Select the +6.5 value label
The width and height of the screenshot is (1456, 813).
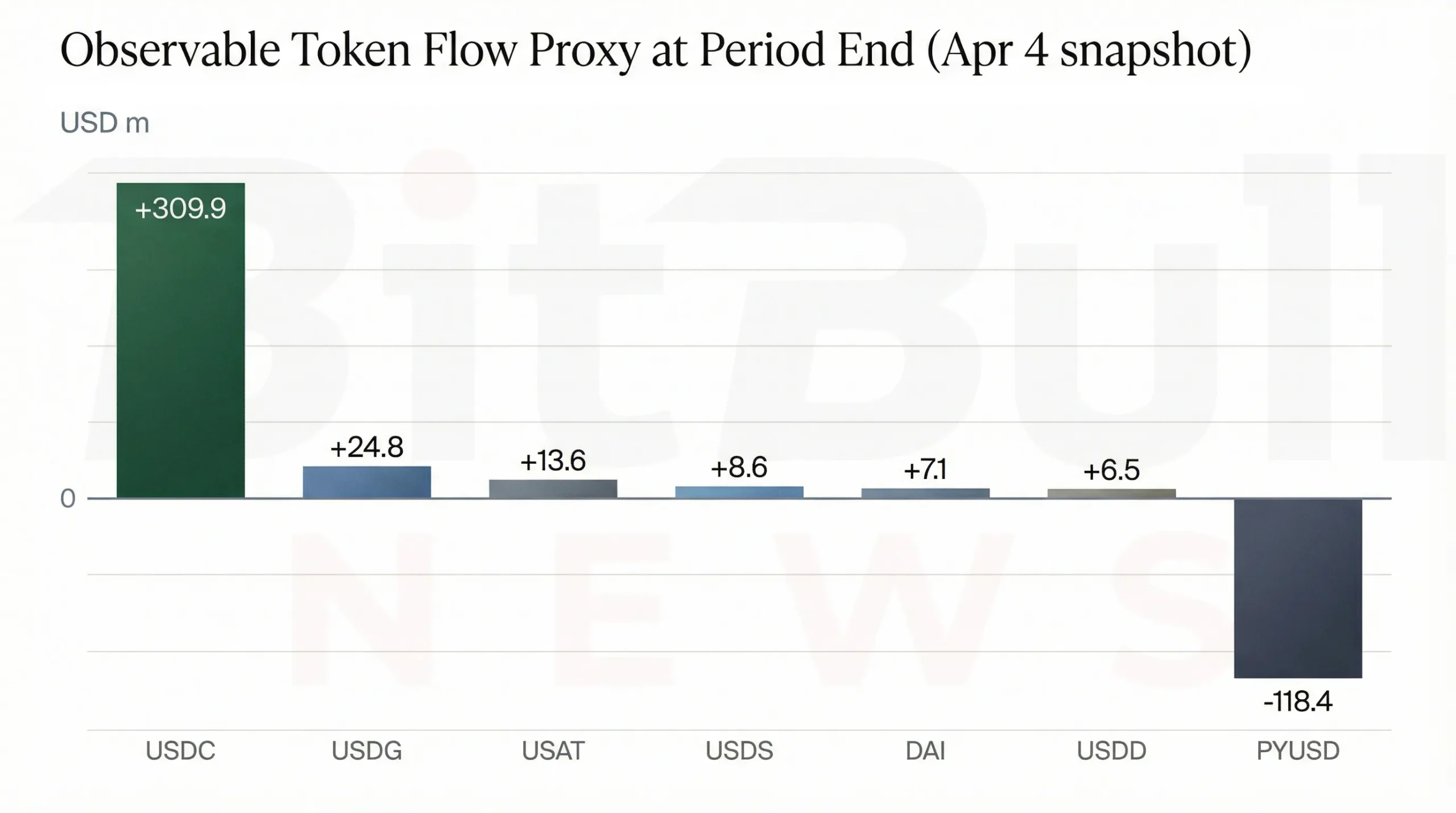pyautogui.click(x=1111, y=471)
